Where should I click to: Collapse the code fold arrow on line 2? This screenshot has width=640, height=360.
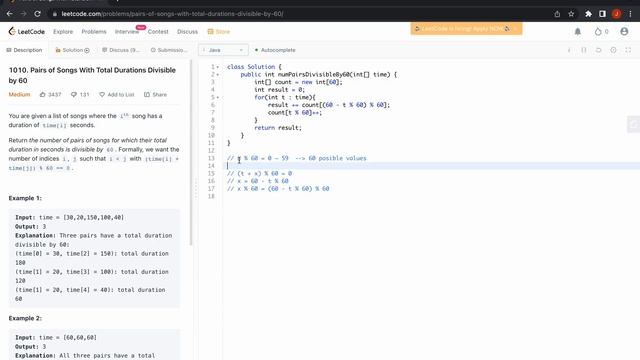218,75
